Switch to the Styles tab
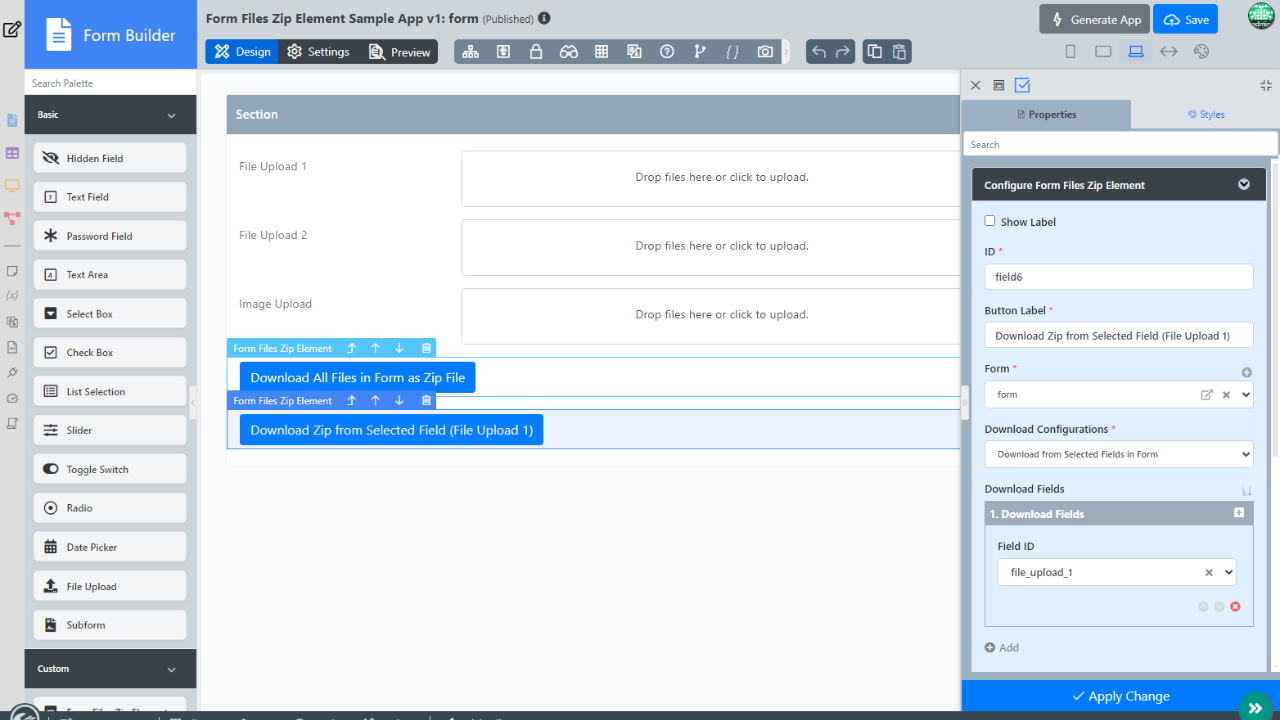This screenshot has height=720, width=1280. [x=1205, y=115]
